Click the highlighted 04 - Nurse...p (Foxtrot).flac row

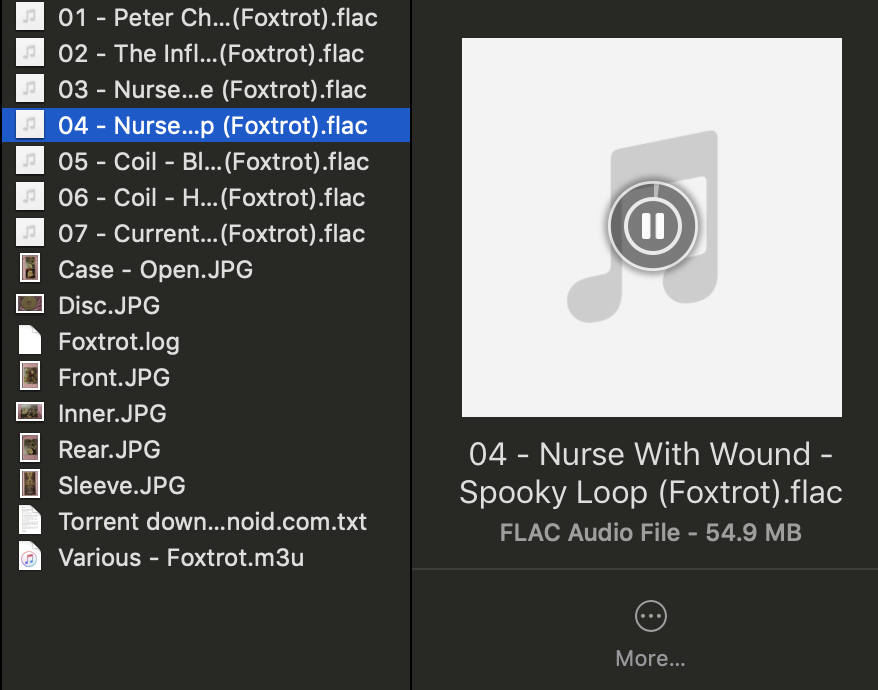click(206, 125)
